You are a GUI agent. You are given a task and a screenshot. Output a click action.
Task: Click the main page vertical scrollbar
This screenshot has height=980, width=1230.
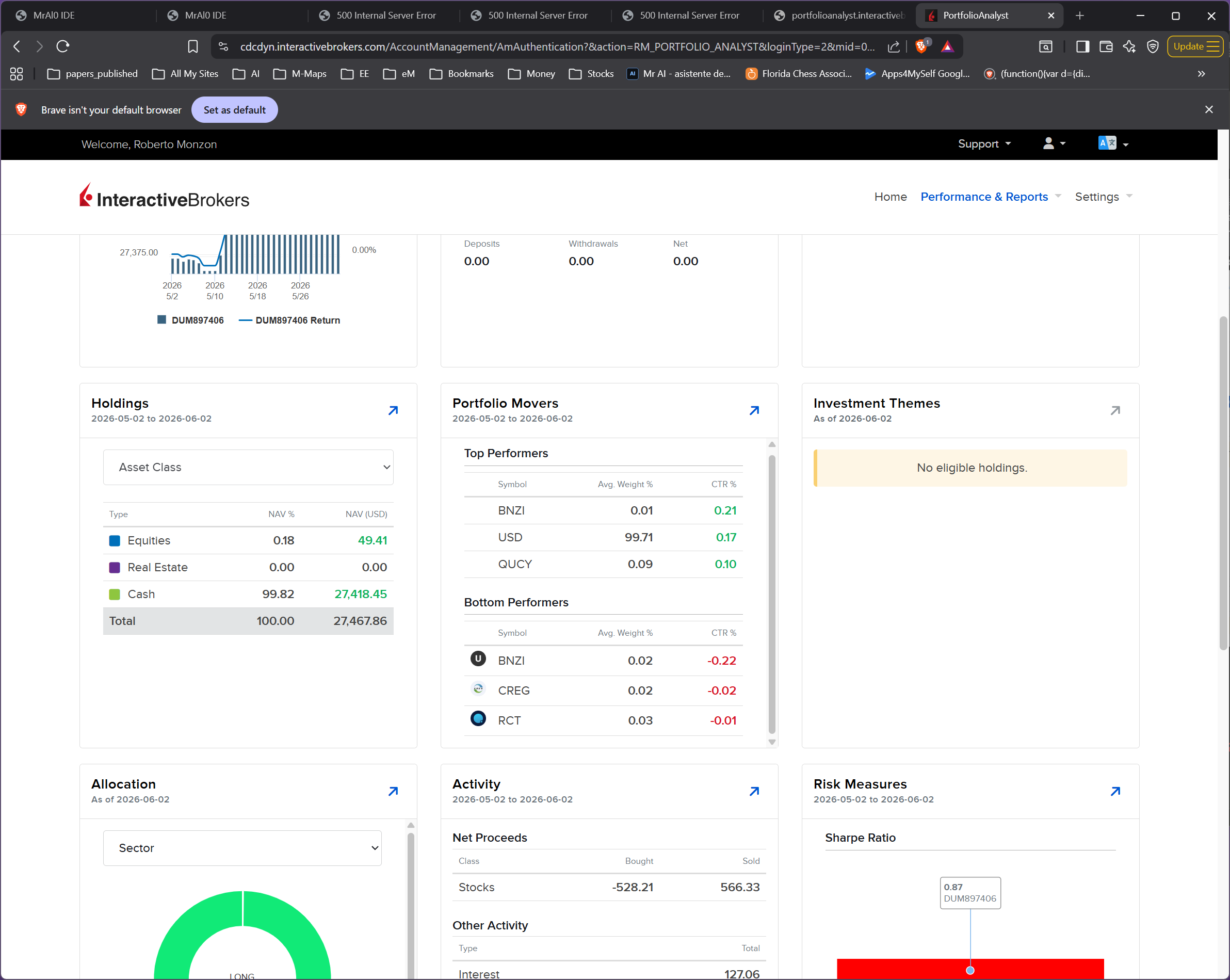point(1223,483)
